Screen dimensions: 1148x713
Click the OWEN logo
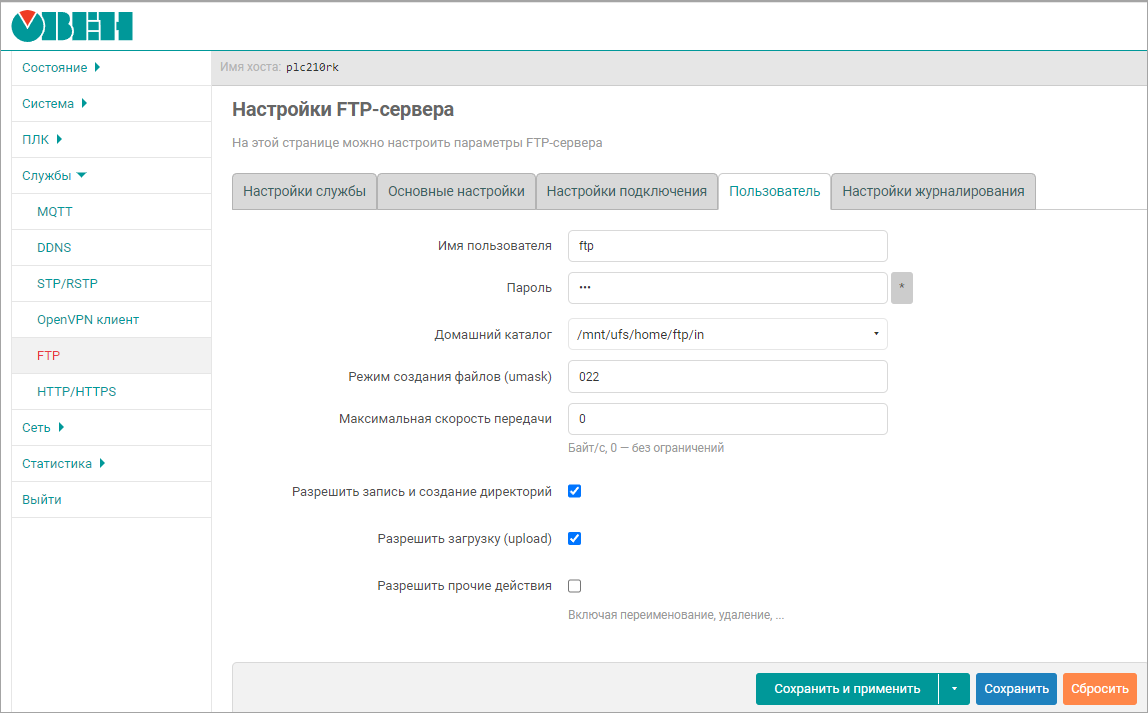tap(72, 26)
